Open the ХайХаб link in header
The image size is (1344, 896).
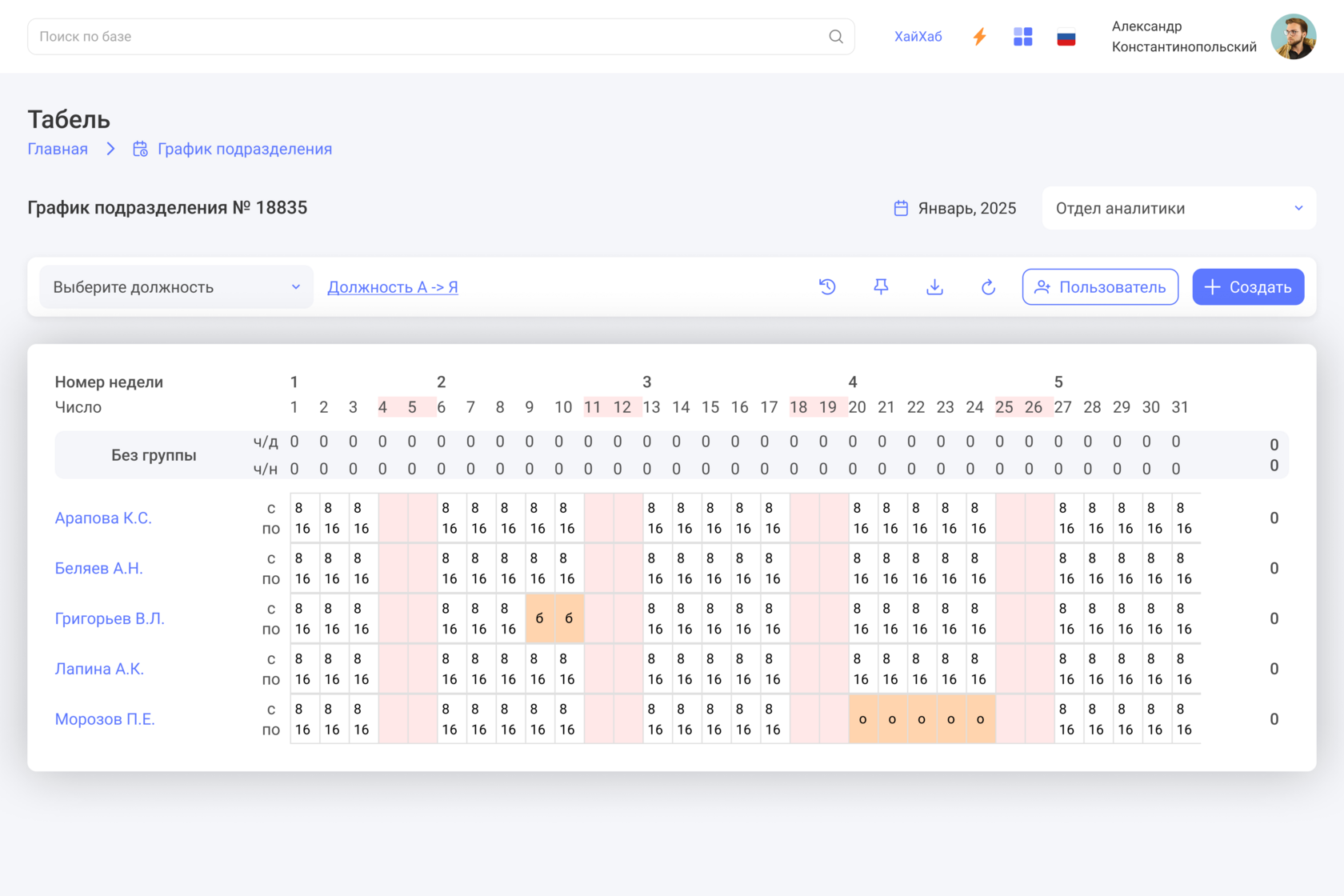918,37
